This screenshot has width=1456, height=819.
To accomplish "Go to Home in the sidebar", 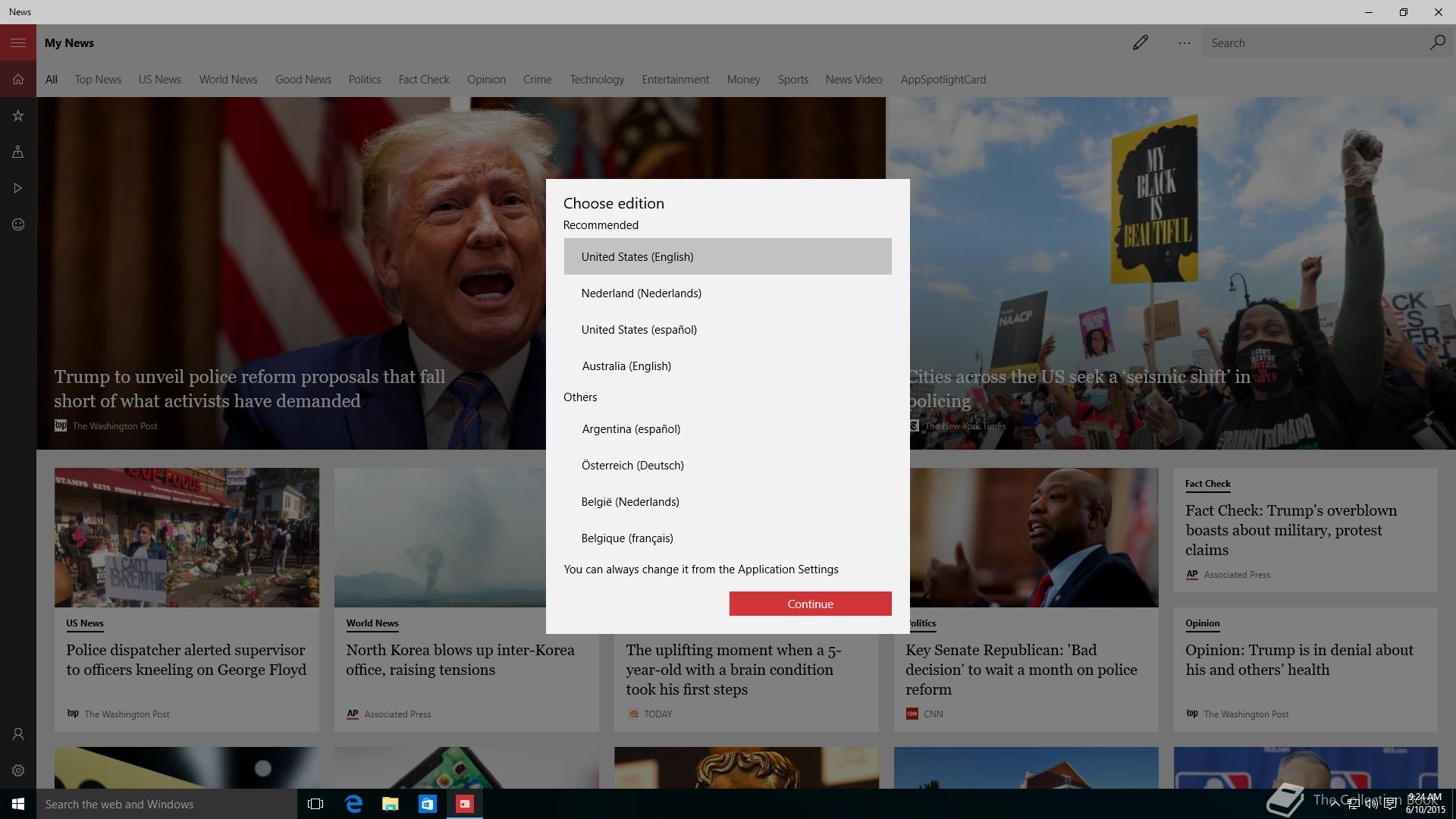I will click(x=18, y=80).
